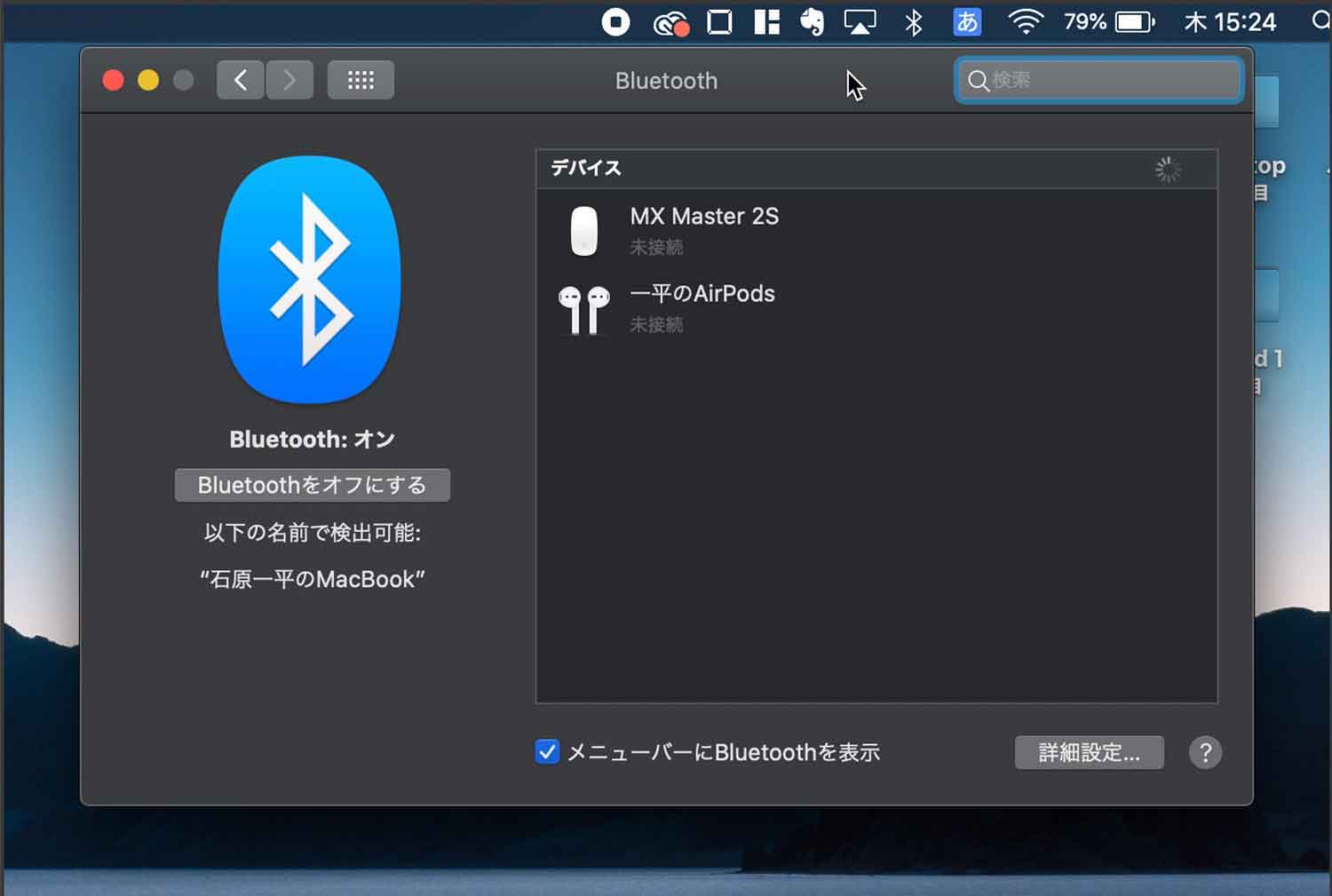Open the Creative Cloud menu bar icon

[x=671, y=23]
